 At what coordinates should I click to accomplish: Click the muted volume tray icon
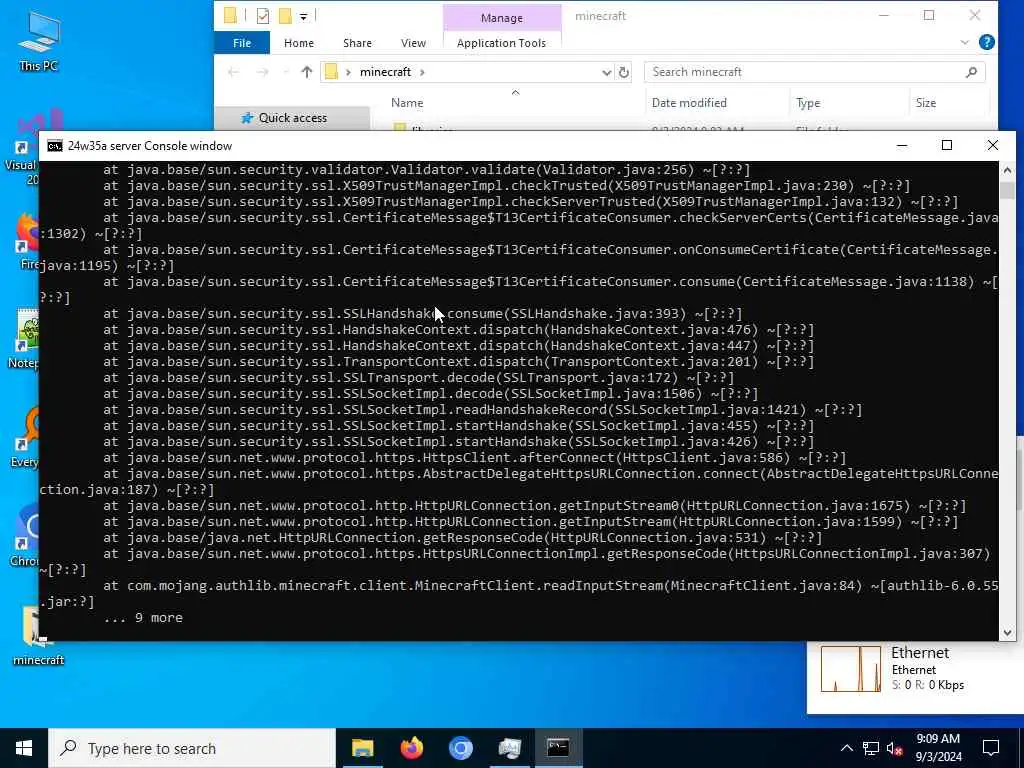tap(895, 748)
